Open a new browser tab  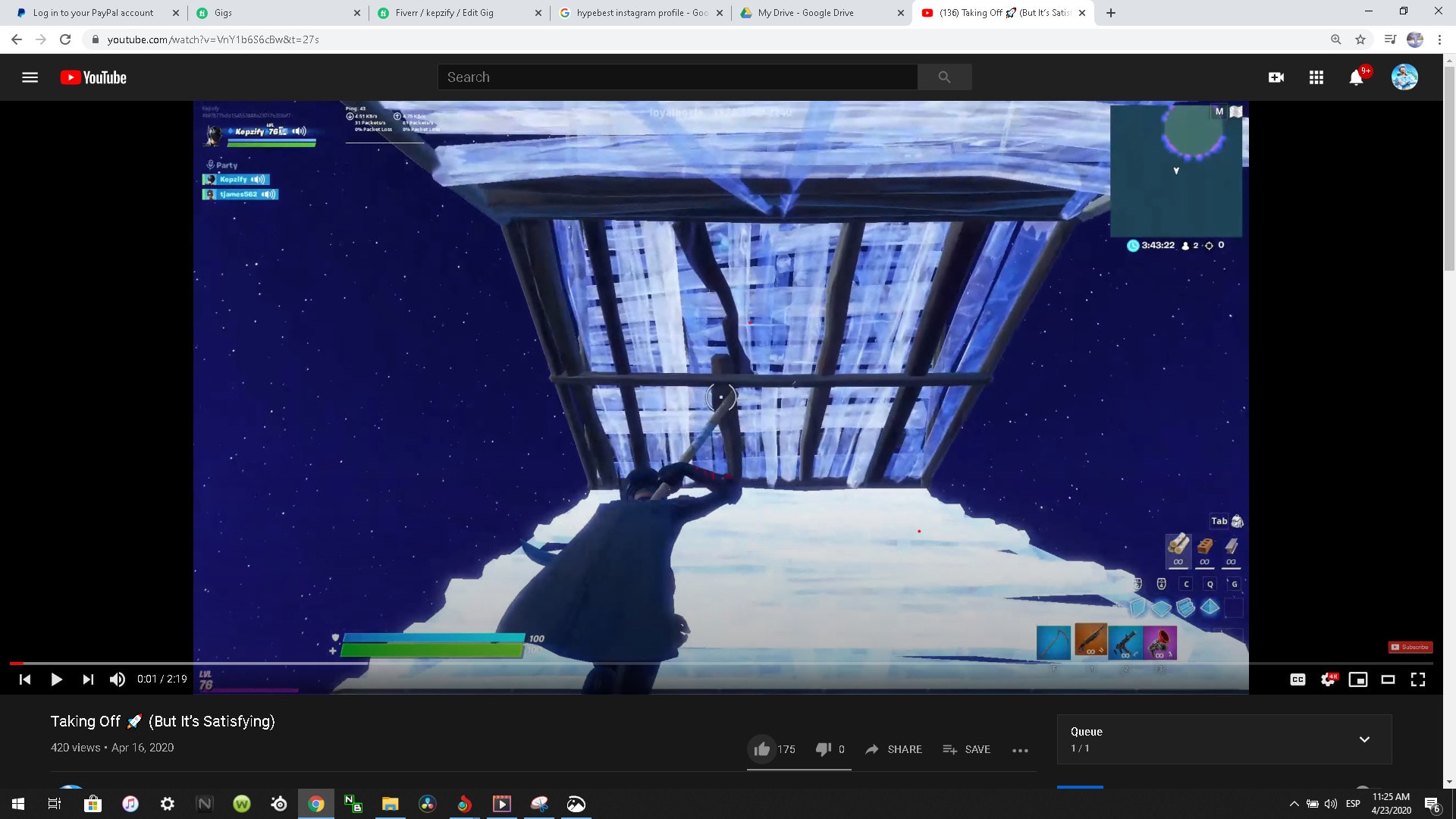[1111, 13]
